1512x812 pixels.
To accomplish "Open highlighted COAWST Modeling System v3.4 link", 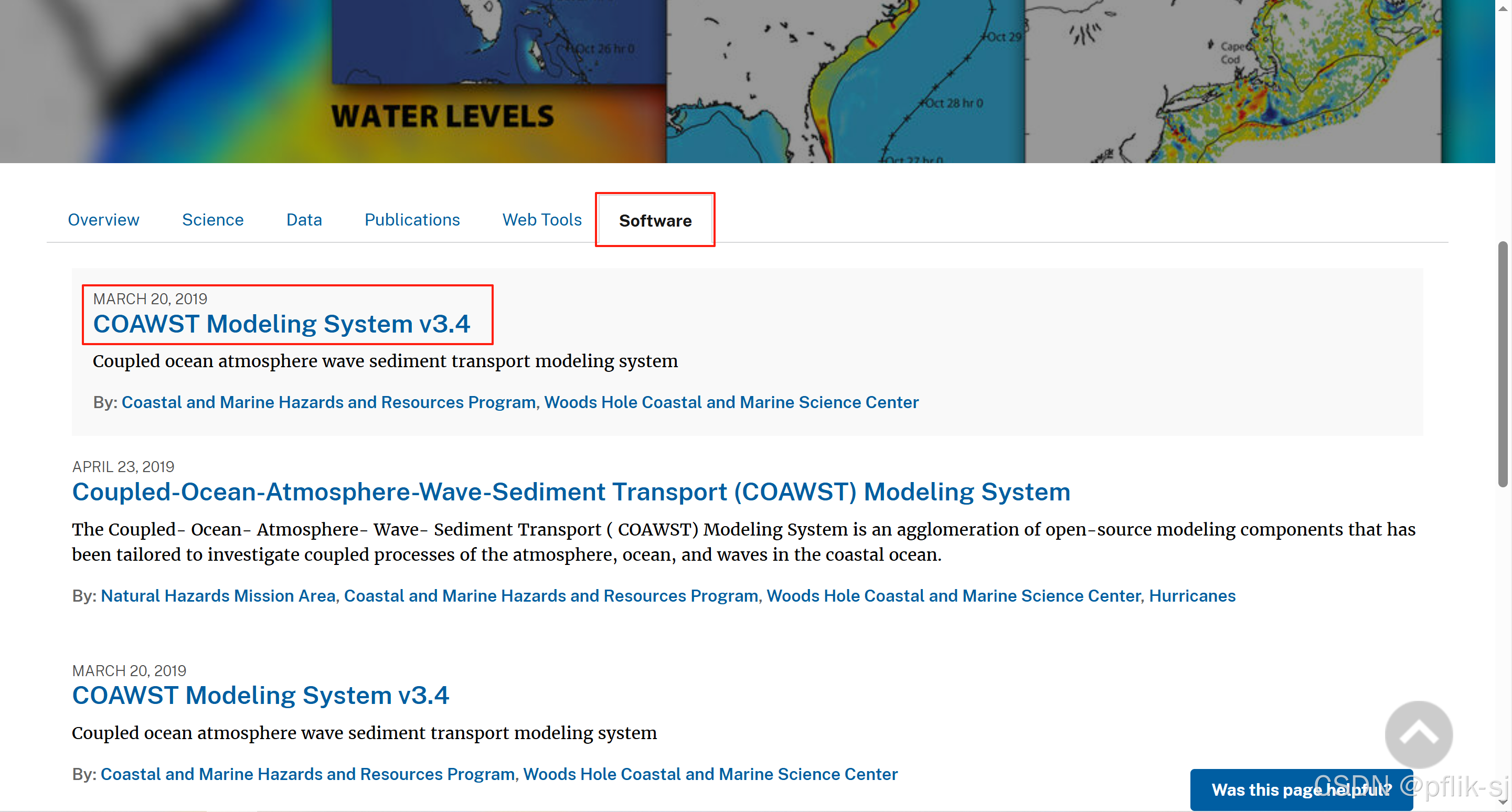I will 282,324.
